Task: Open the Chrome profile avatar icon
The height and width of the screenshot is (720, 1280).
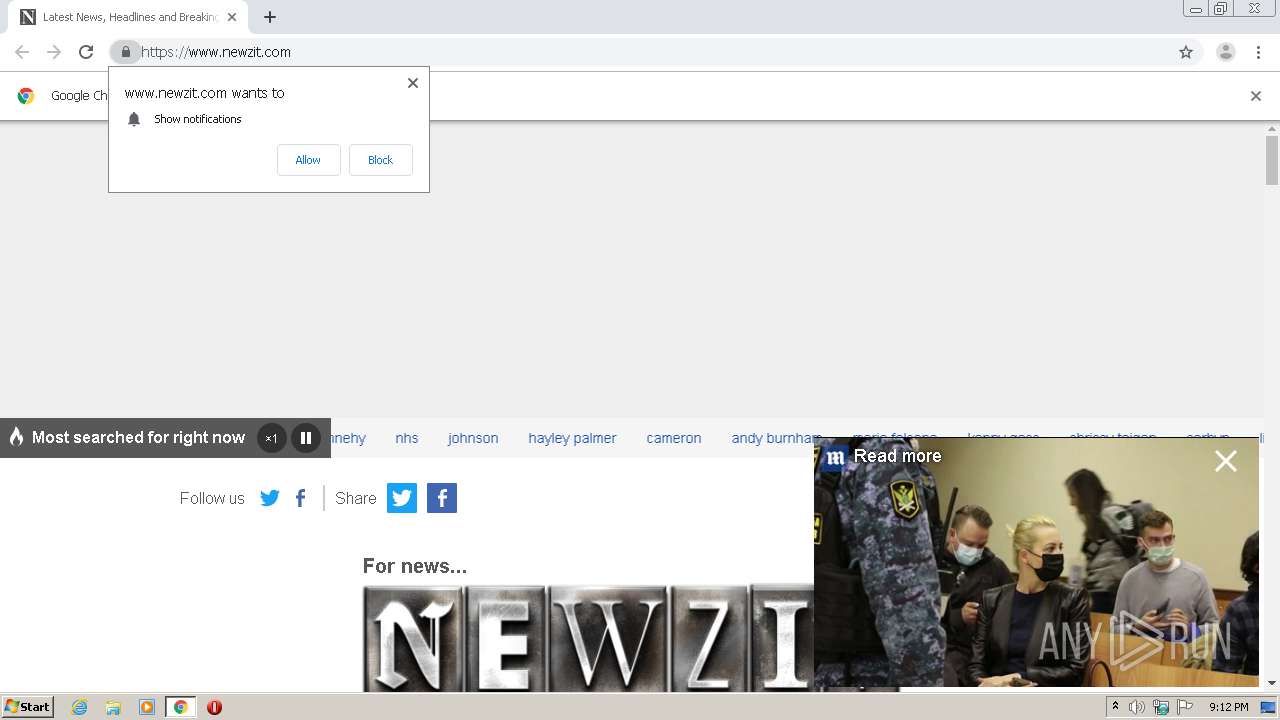Action: [x=1226, y=52]
